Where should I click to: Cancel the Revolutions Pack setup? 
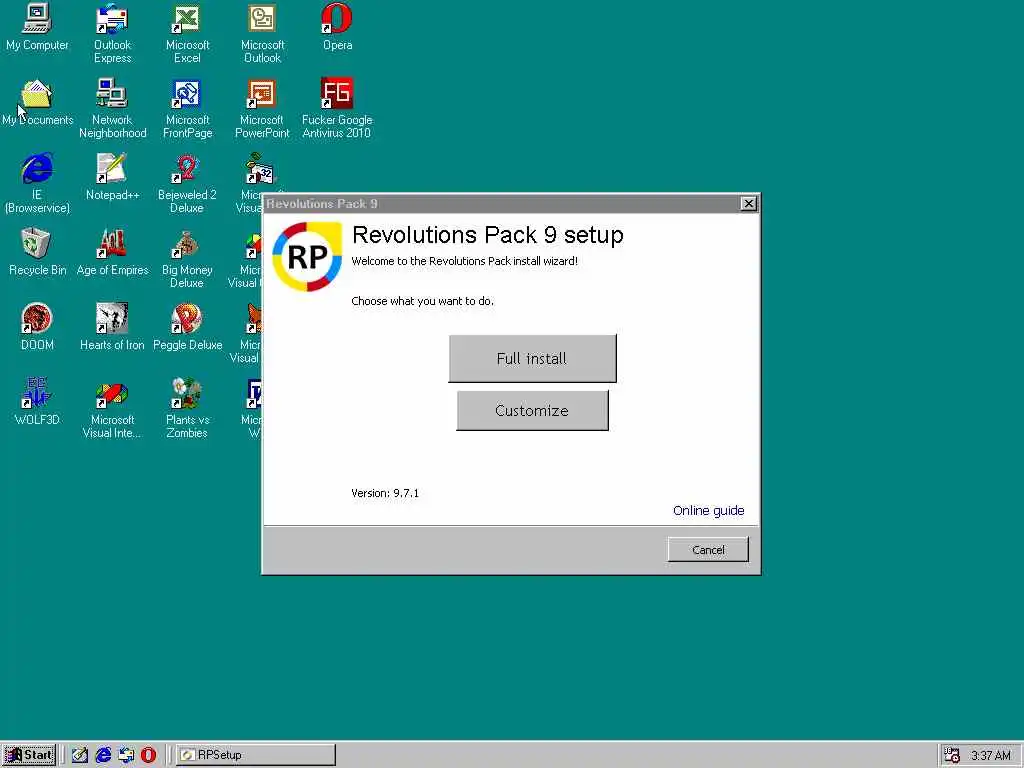tap(708, 550)
